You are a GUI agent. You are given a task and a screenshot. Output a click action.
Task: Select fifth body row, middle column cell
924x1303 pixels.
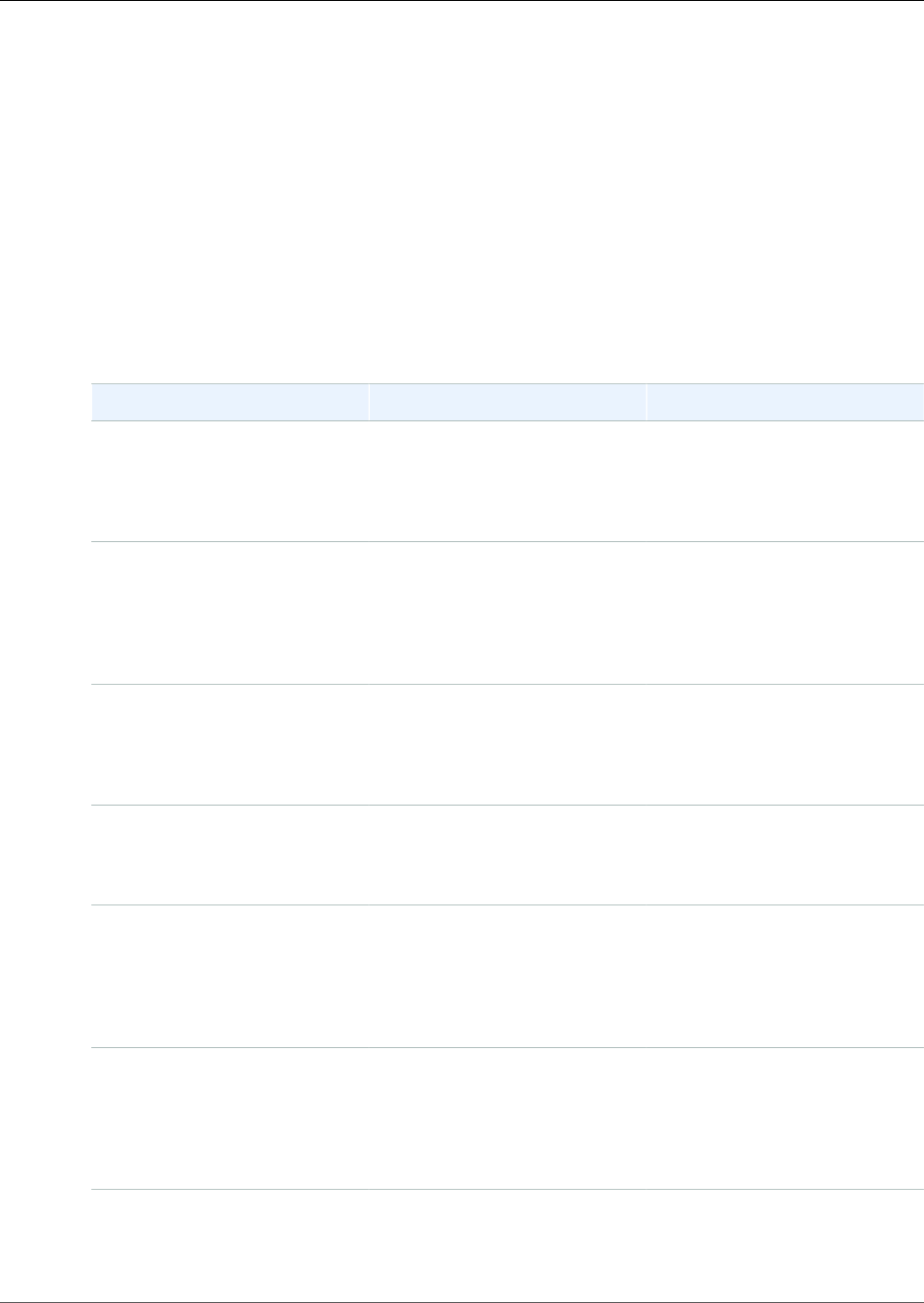[x=508, y=977]
